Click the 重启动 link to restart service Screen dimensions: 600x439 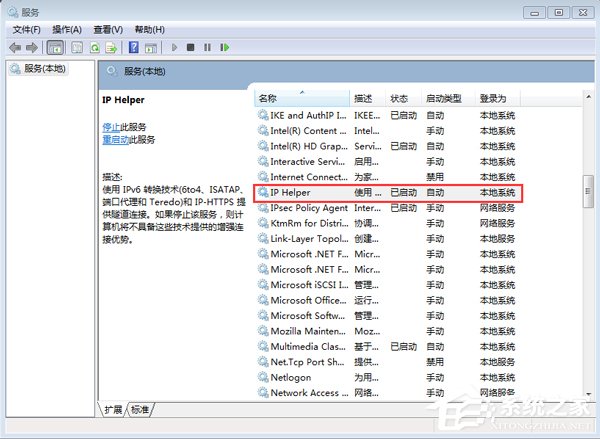tap(116, 140)
